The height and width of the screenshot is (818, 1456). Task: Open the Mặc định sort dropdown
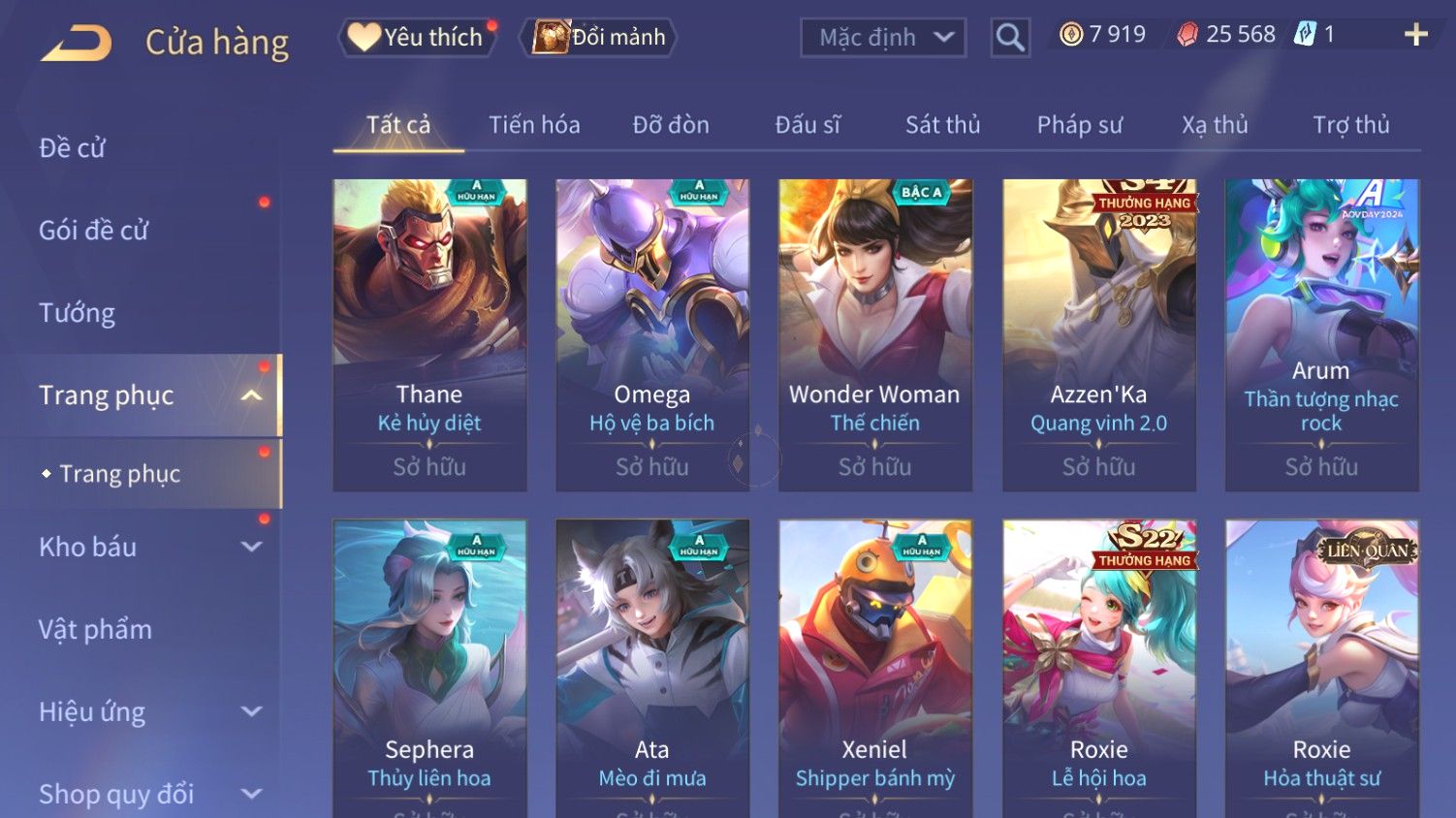point(883,38)
